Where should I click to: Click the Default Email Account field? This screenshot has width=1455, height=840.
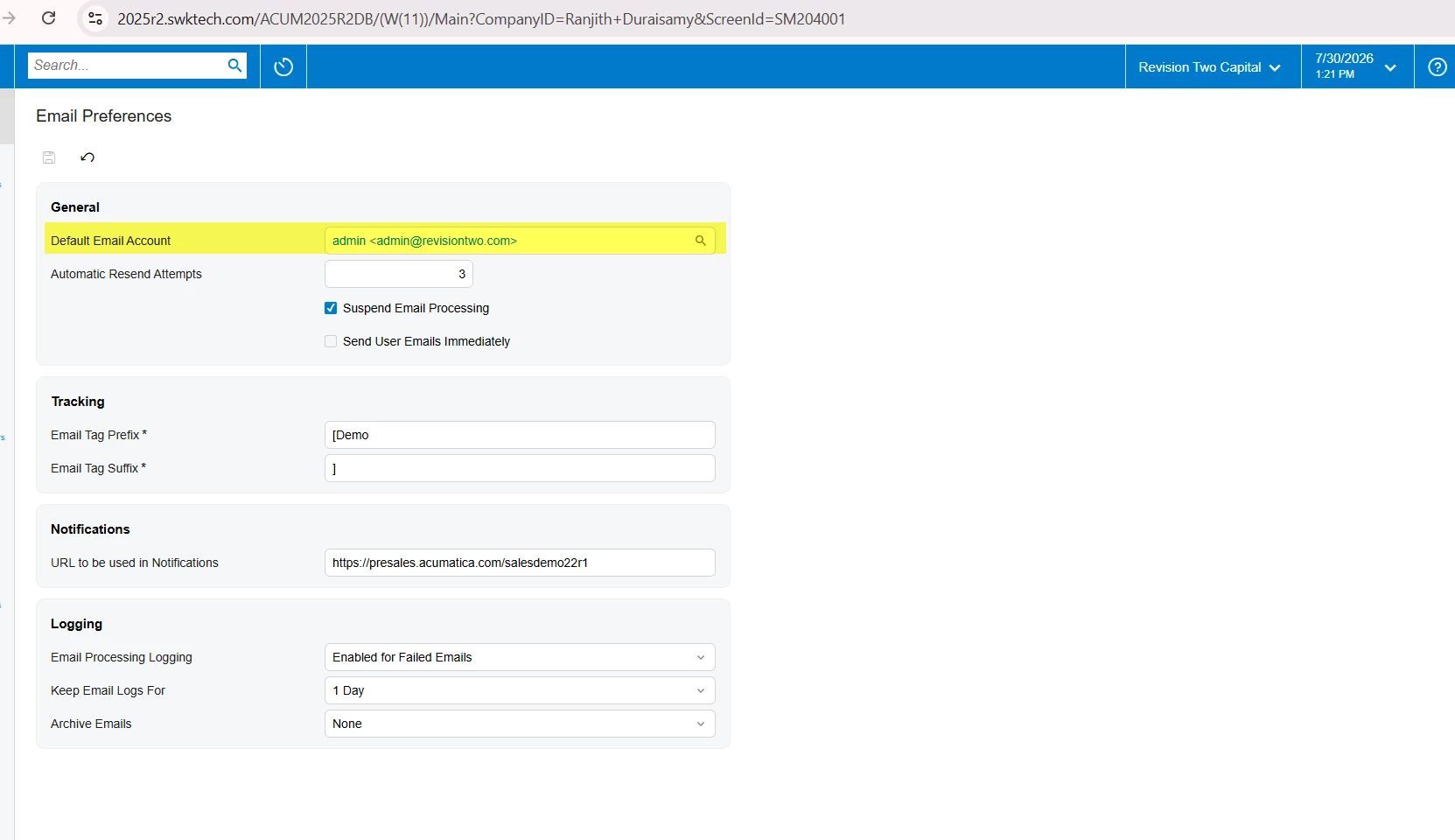pyautogui.click(x=520, y=241)
